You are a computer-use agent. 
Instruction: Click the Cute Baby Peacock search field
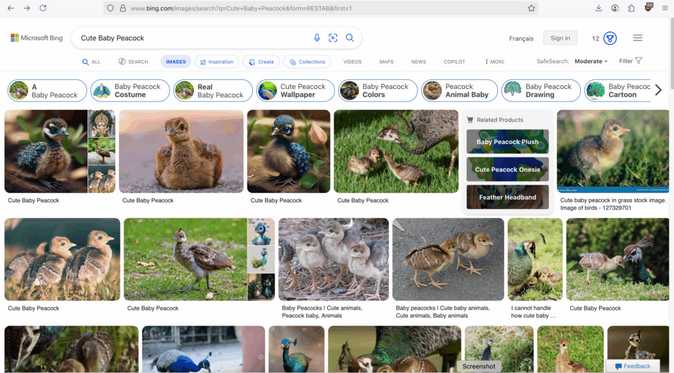point(193,38)
